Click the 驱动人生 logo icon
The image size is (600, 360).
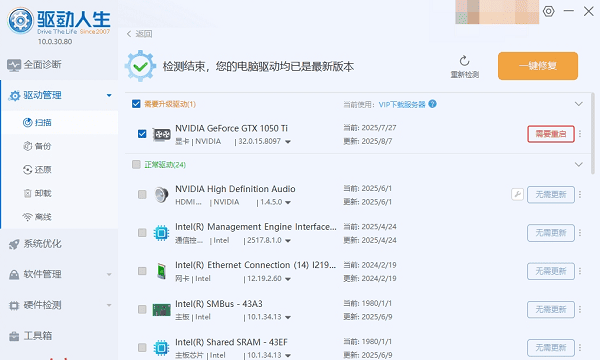click(x=21, y=20)
